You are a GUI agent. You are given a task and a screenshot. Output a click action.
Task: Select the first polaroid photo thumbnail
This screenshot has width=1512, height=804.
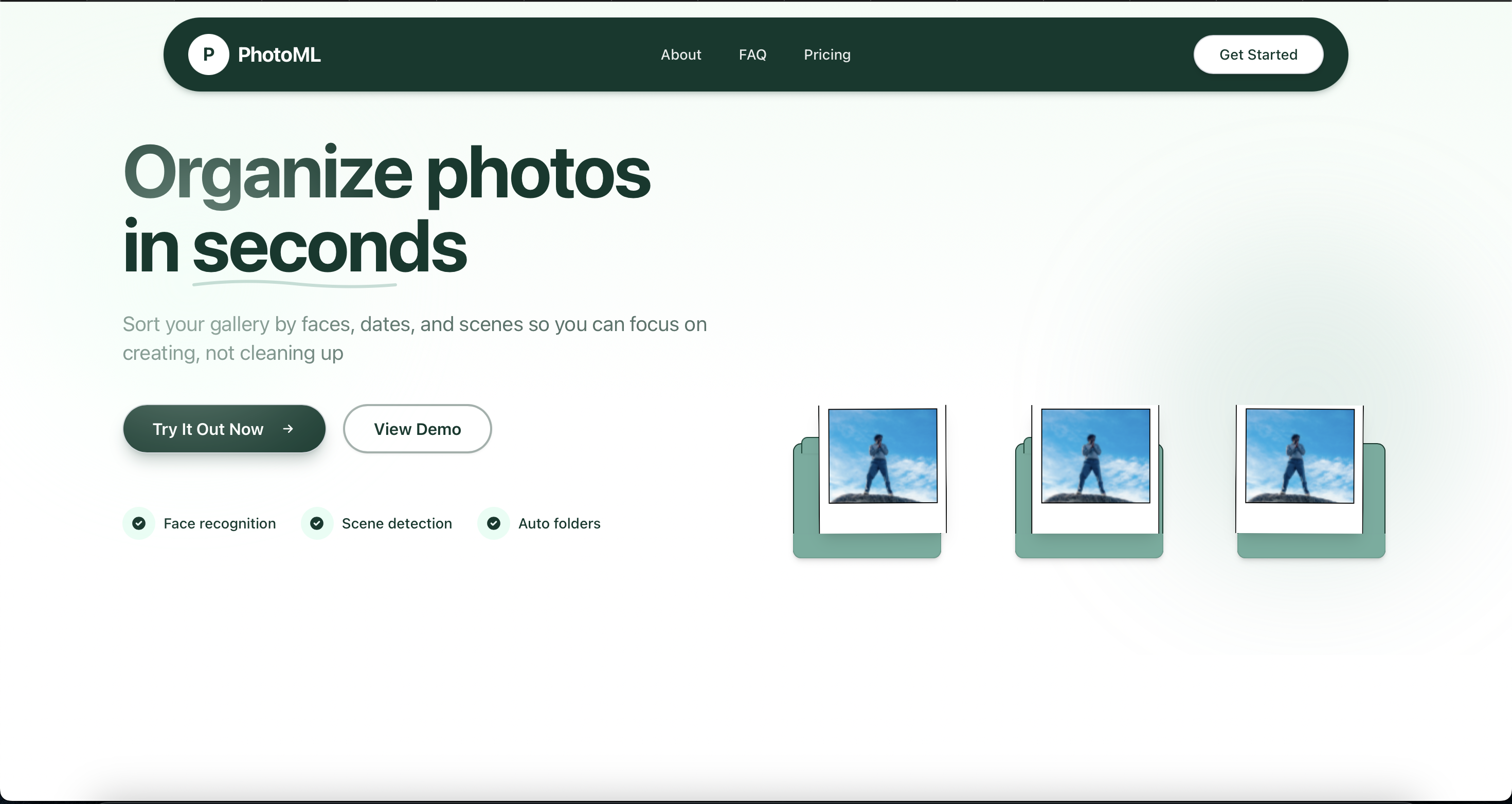884,456
